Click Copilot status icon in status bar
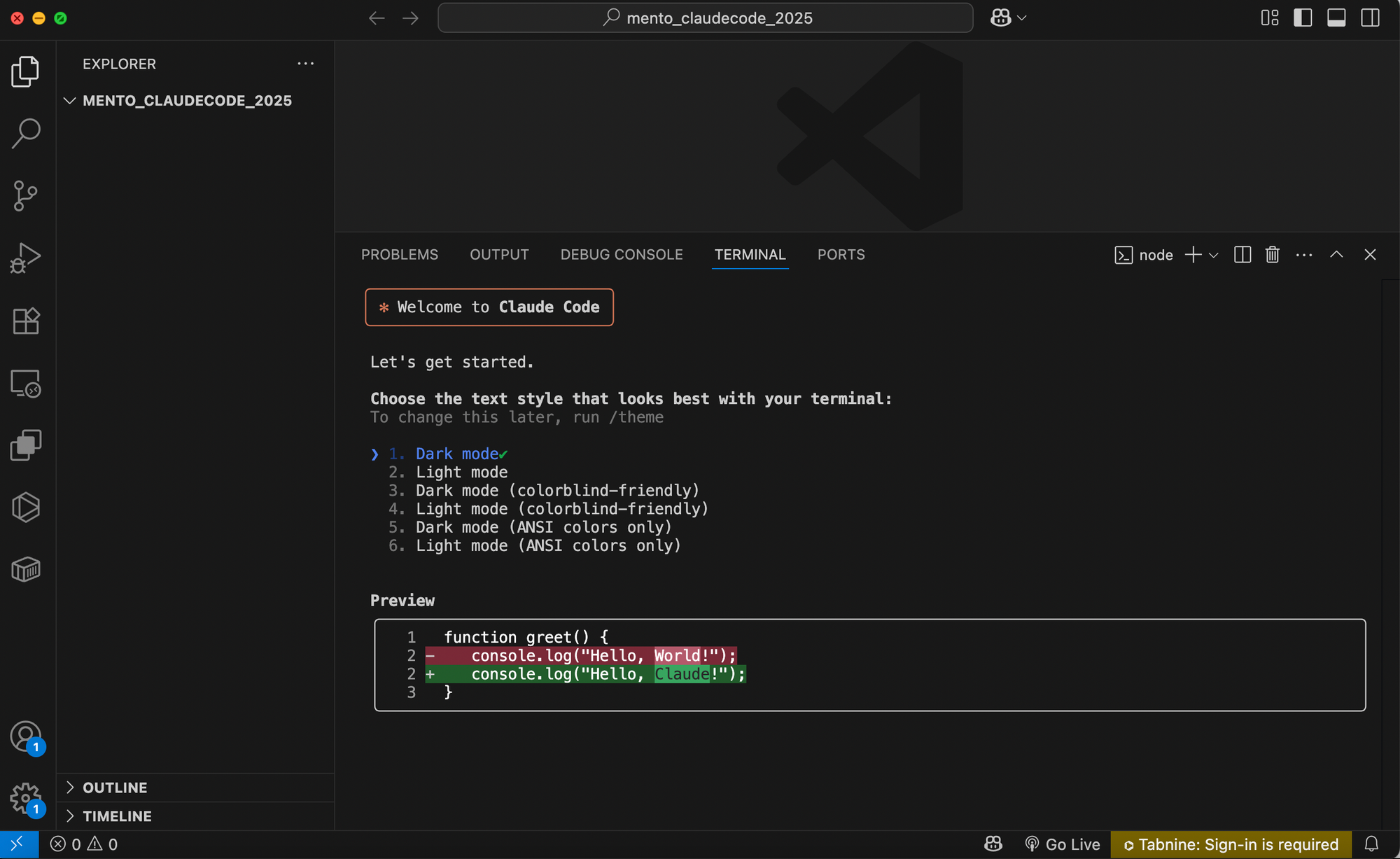The image size is (1400, 859). click(993, 844)
